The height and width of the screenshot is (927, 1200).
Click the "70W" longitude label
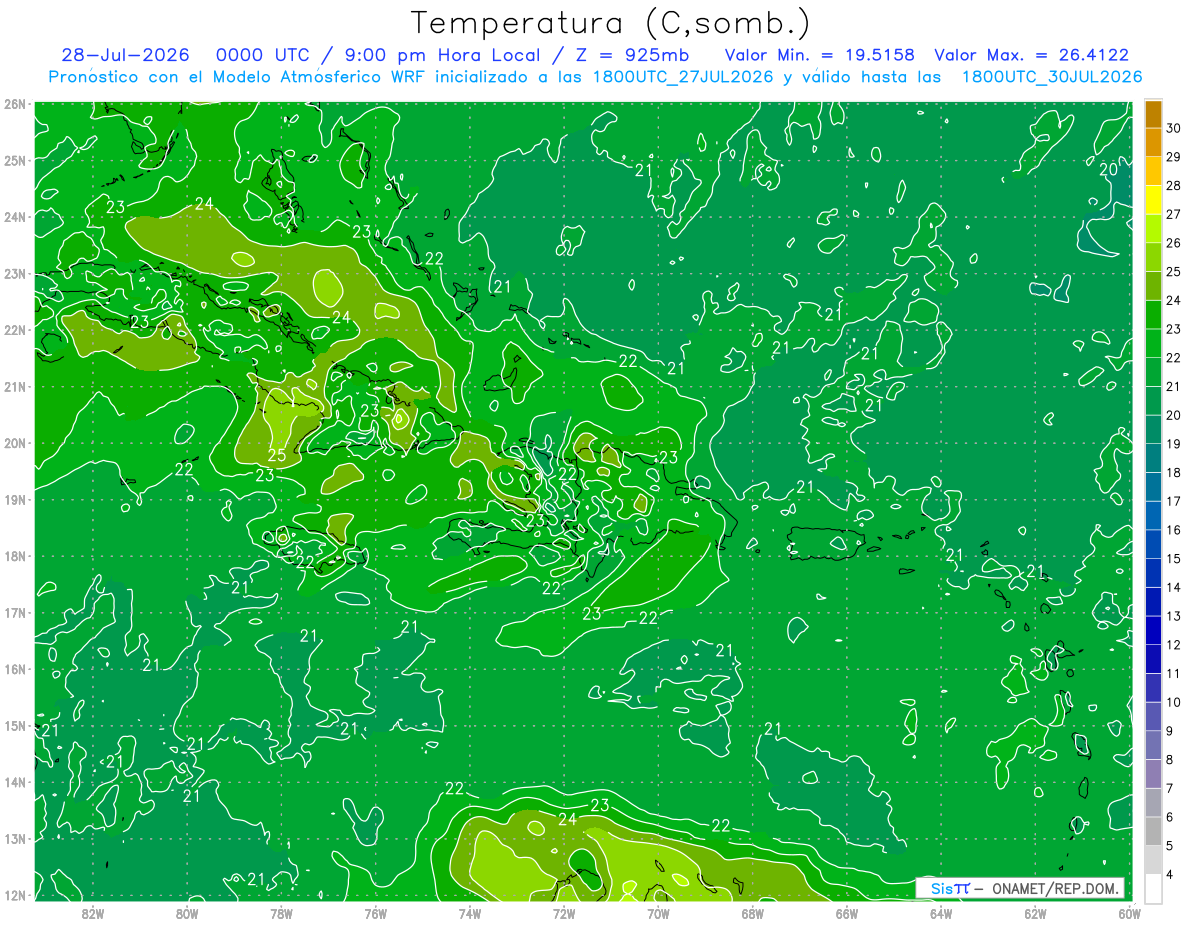(x=658, y=912)
